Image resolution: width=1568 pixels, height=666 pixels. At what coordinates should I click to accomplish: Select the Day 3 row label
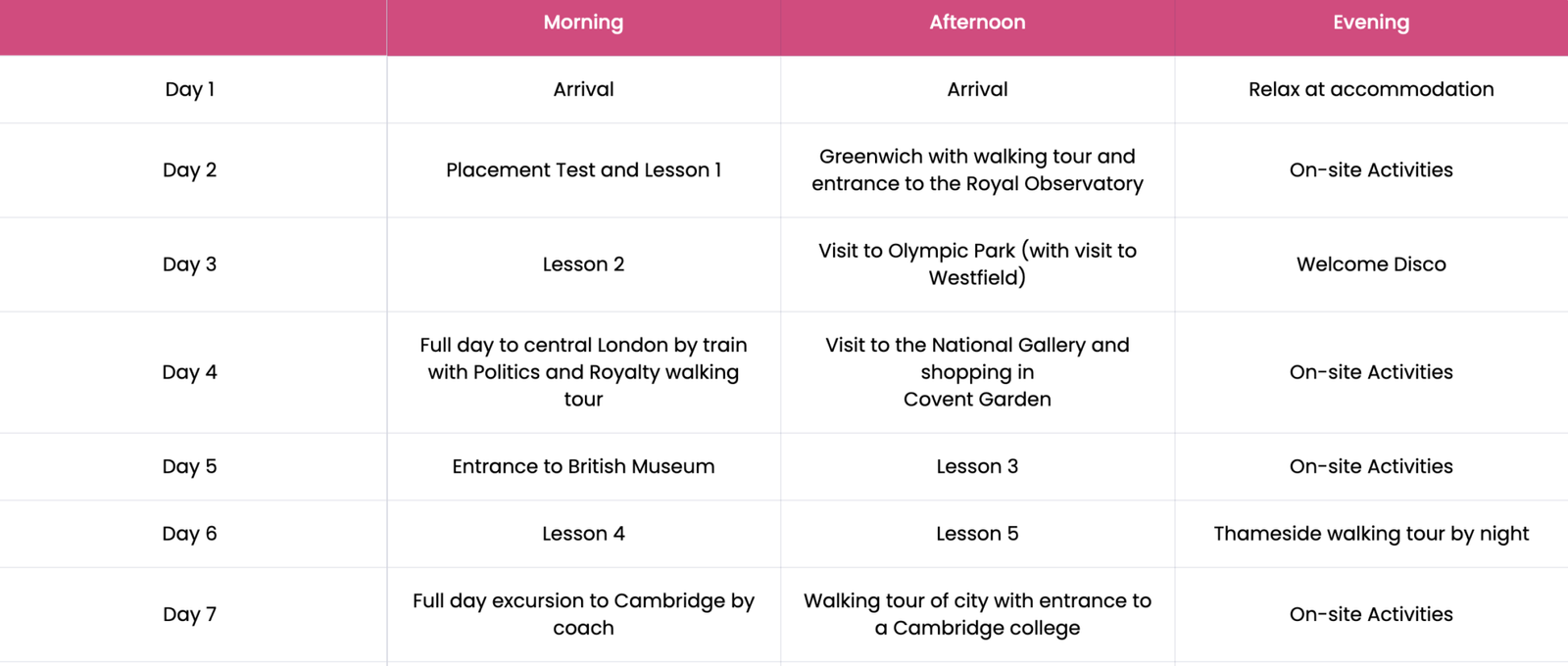coord(189,264)
